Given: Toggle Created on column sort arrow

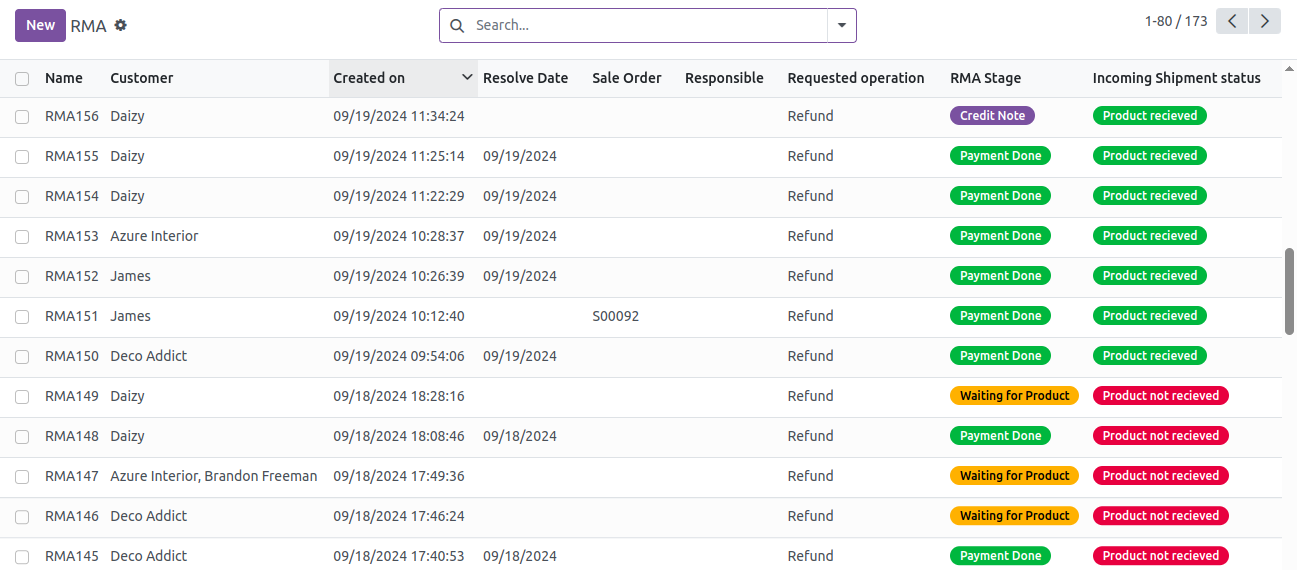Looking at the screenshot, I should (x=467, y=78).
